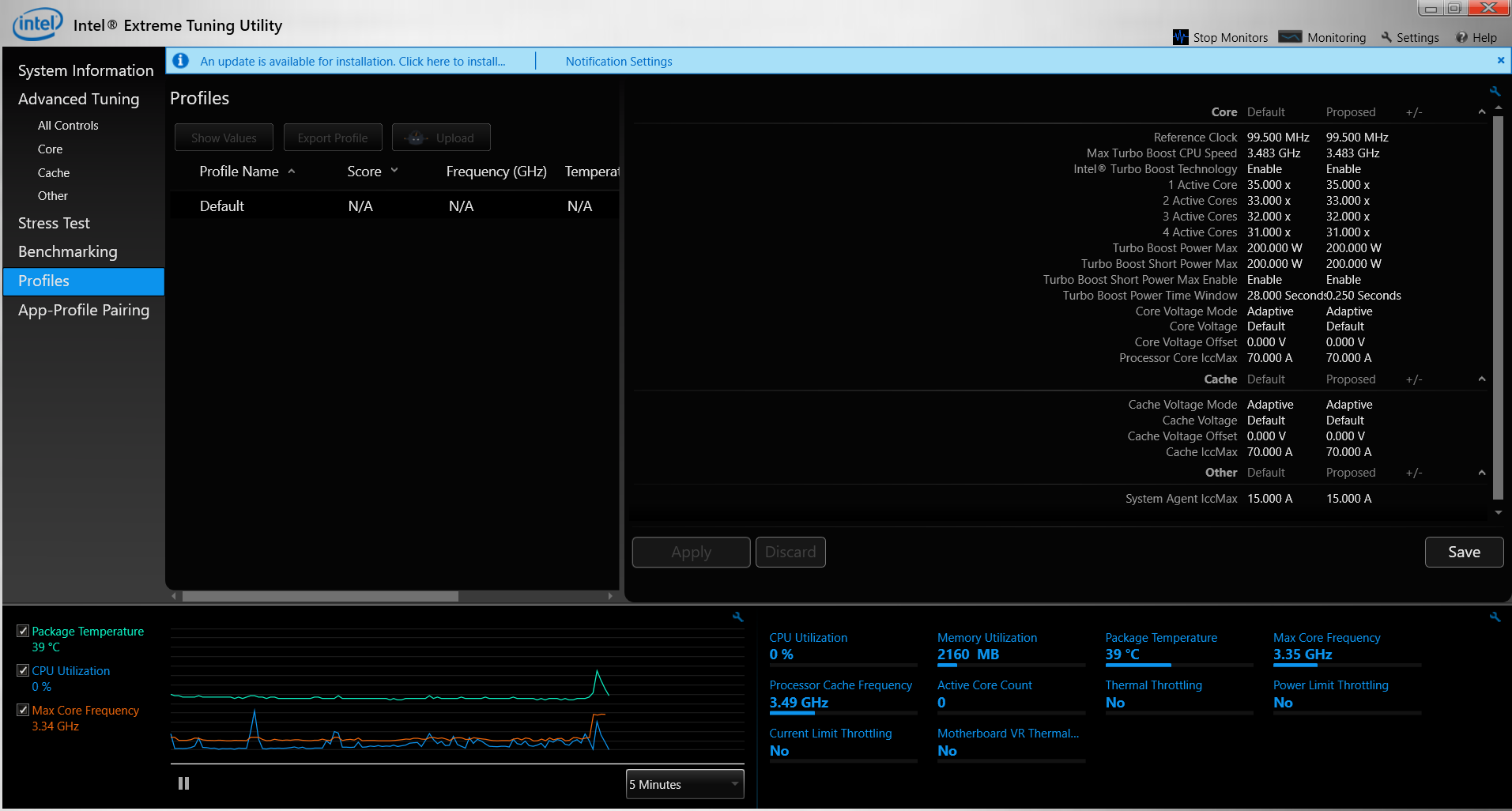
Task: Click the update available install link
Action: (x=353, y=62)
